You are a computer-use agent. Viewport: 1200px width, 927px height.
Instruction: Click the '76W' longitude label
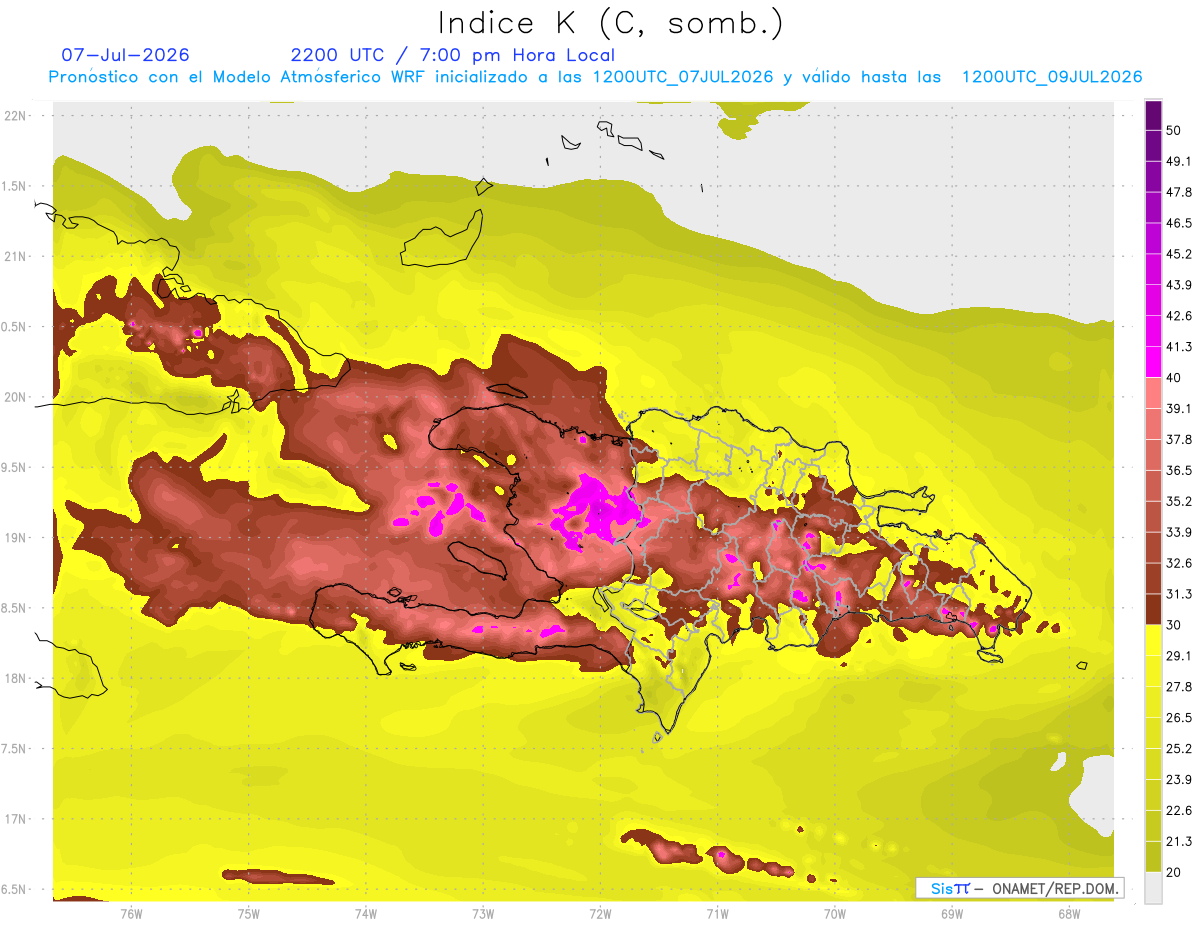[x=131, y=914]
